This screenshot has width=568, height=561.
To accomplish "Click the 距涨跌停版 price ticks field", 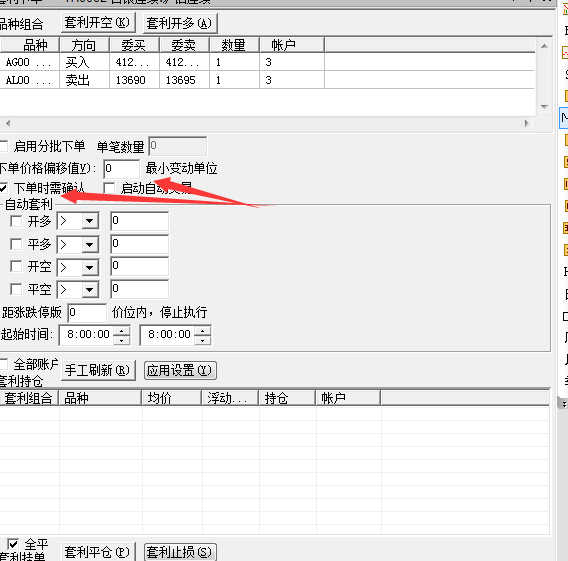I will (87, 313).
